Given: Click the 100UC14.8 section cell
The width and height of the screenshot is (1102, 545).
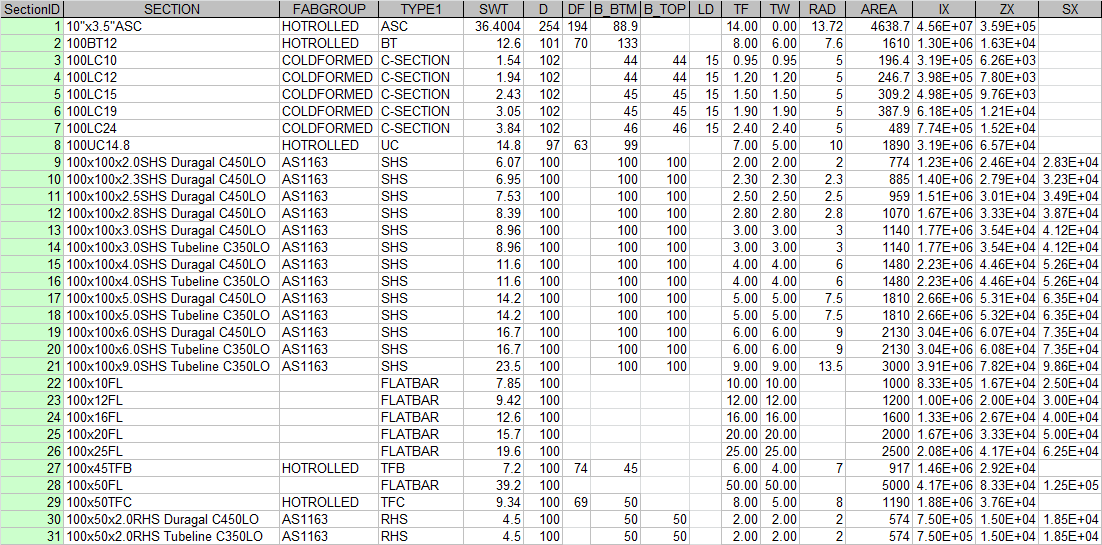Looking at the screenshot, I should click(x=171, y=145).
